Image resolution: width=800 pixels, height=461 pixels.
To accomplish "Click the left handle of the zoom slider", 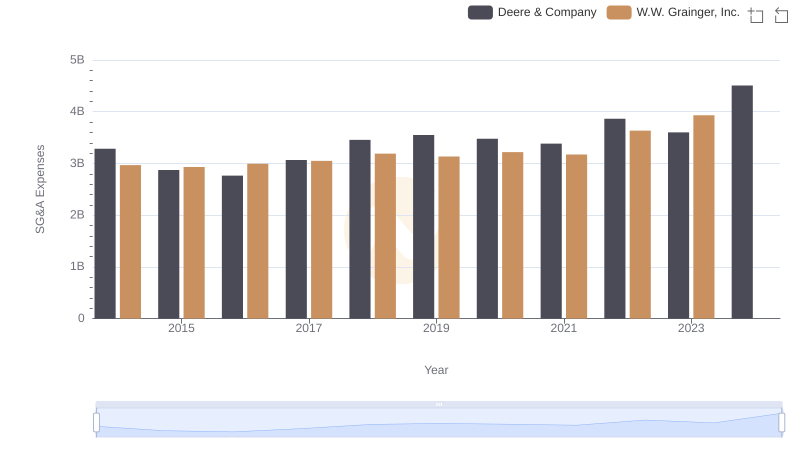I will coord(96,422).
